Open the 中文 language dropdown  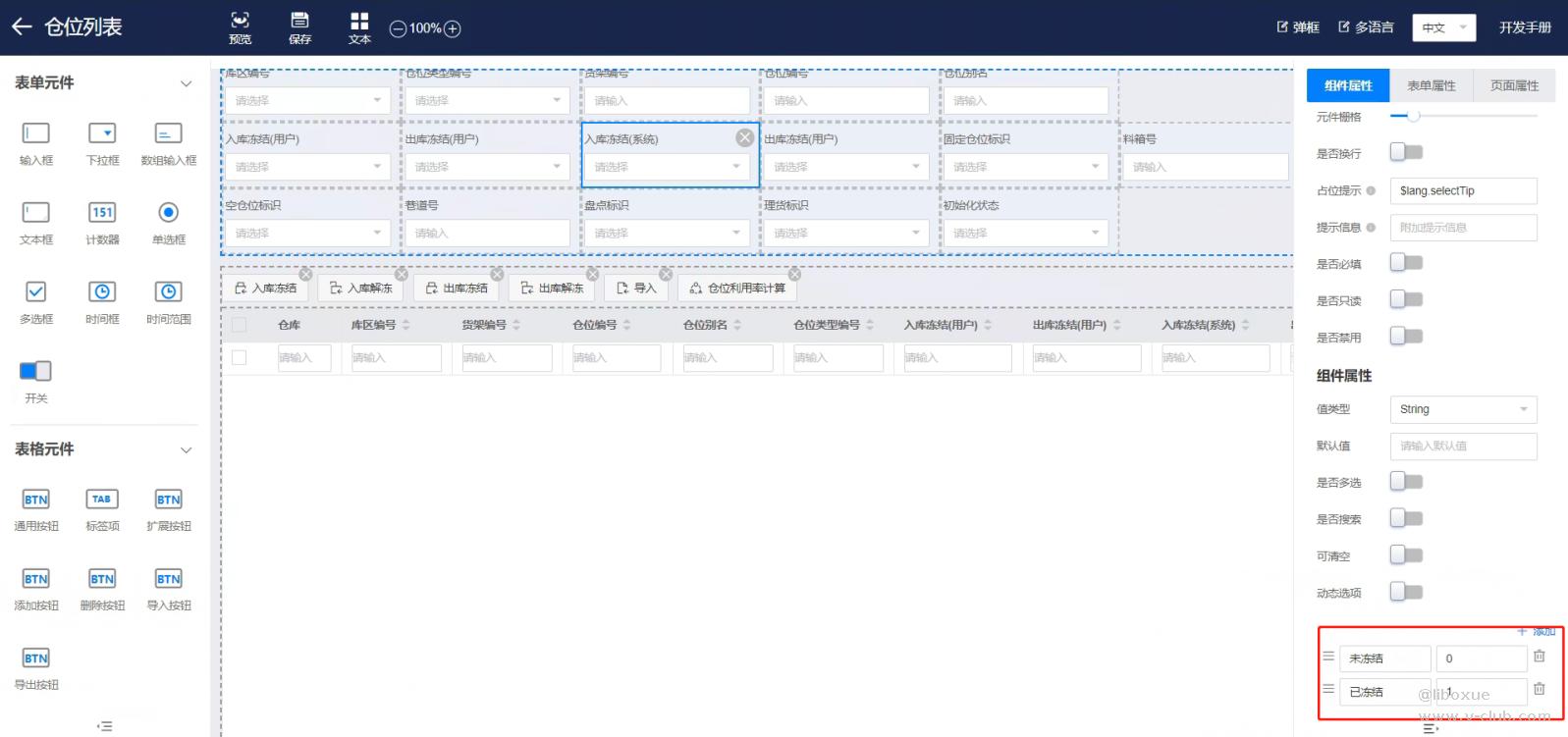click(x=1443, y=27)
